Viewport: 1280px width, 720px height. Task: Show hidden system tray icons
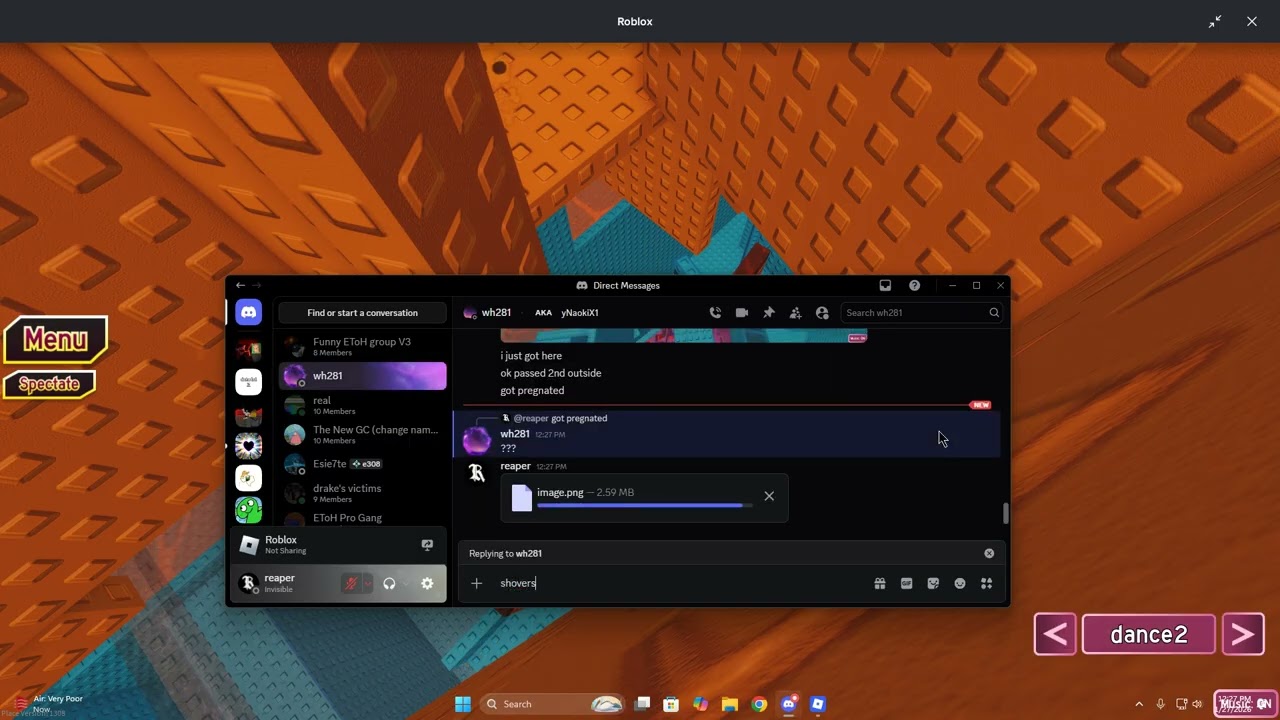point(1138,704)
